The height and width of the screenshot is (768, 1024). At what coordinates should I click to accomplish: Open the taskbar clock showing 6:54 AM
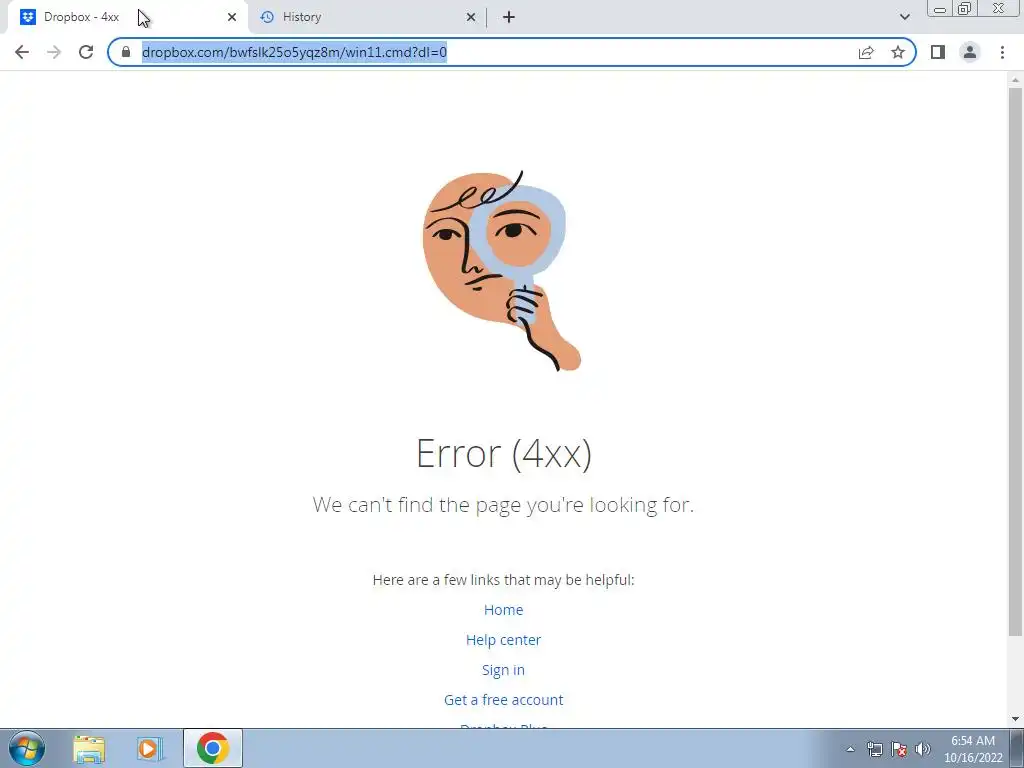click(x=973, y=749)
